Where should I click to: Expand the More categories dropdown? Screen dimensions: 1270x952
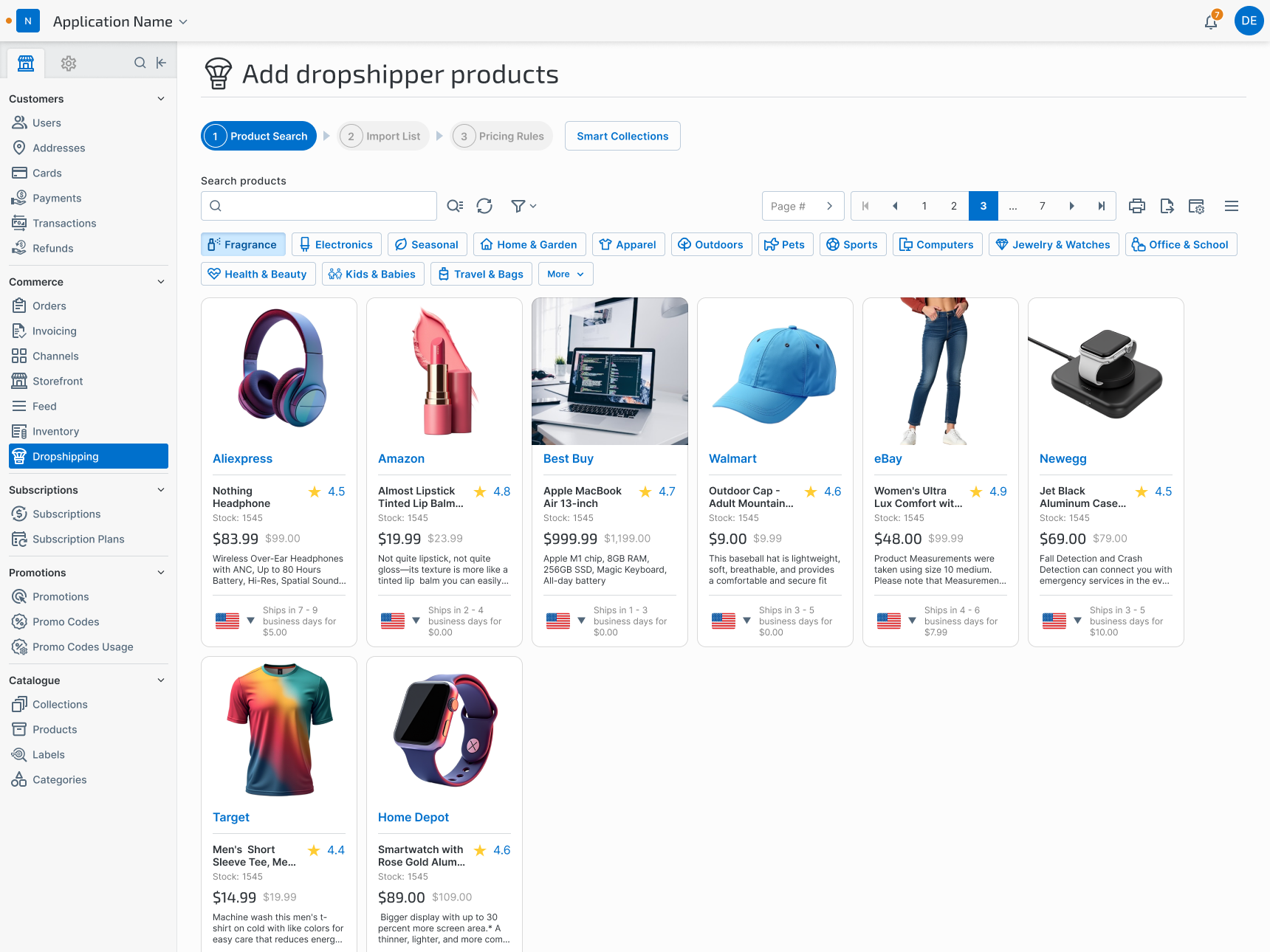[x=566, y=274]
